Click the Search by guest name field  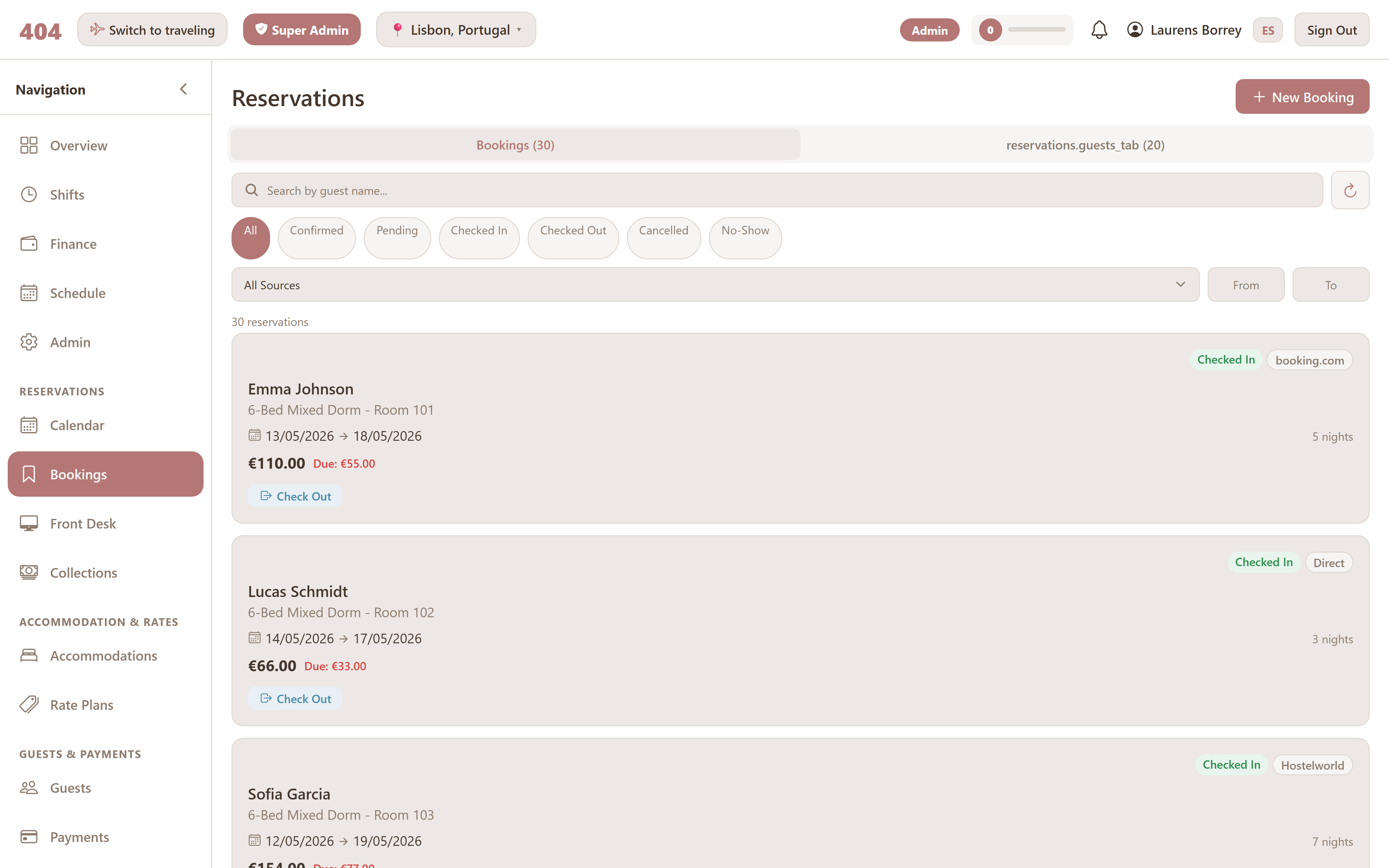[777, 190]
